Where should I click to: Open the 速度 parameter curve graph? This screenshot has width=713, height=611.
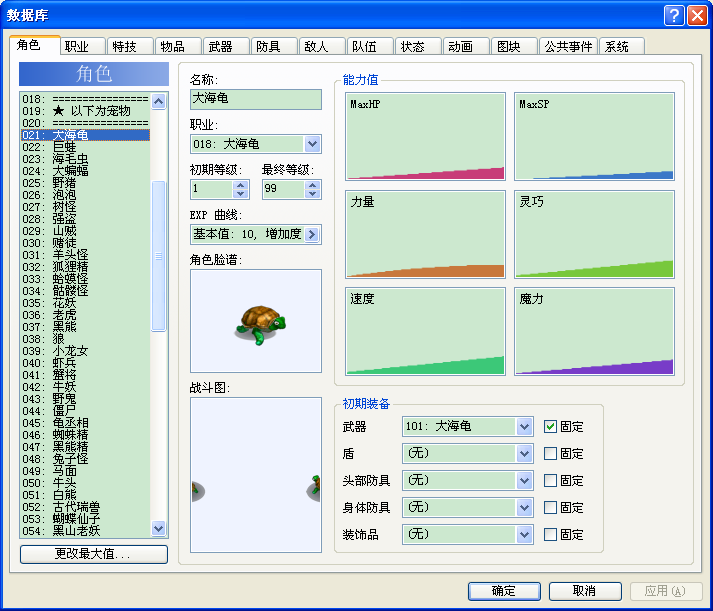[425, 331]
